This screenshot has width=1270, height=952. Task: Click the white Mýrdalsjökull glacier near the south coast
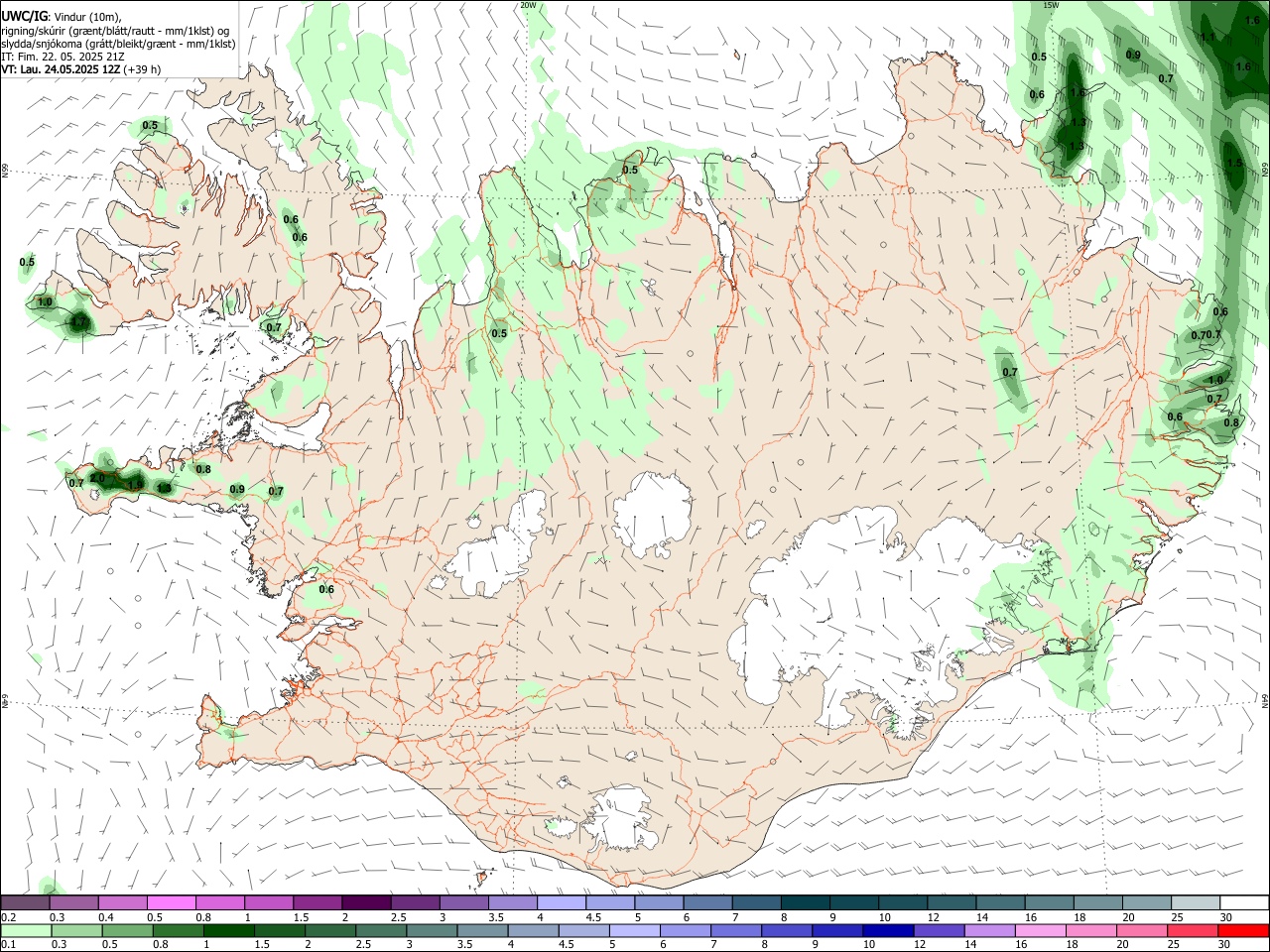[622, 818]
